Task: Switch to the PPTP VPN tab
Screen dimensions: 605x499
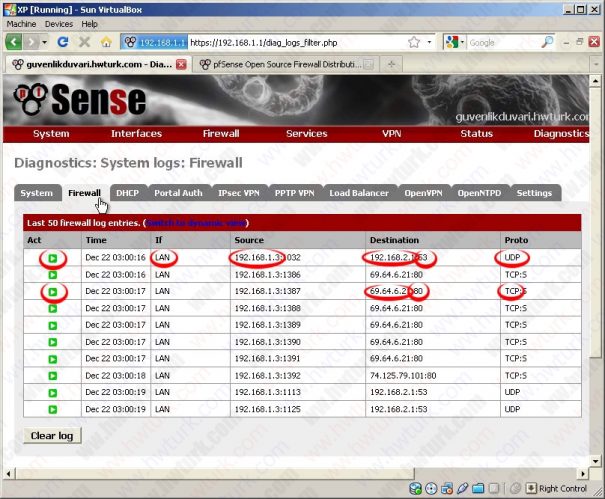Action: click(x=294, y=193)
